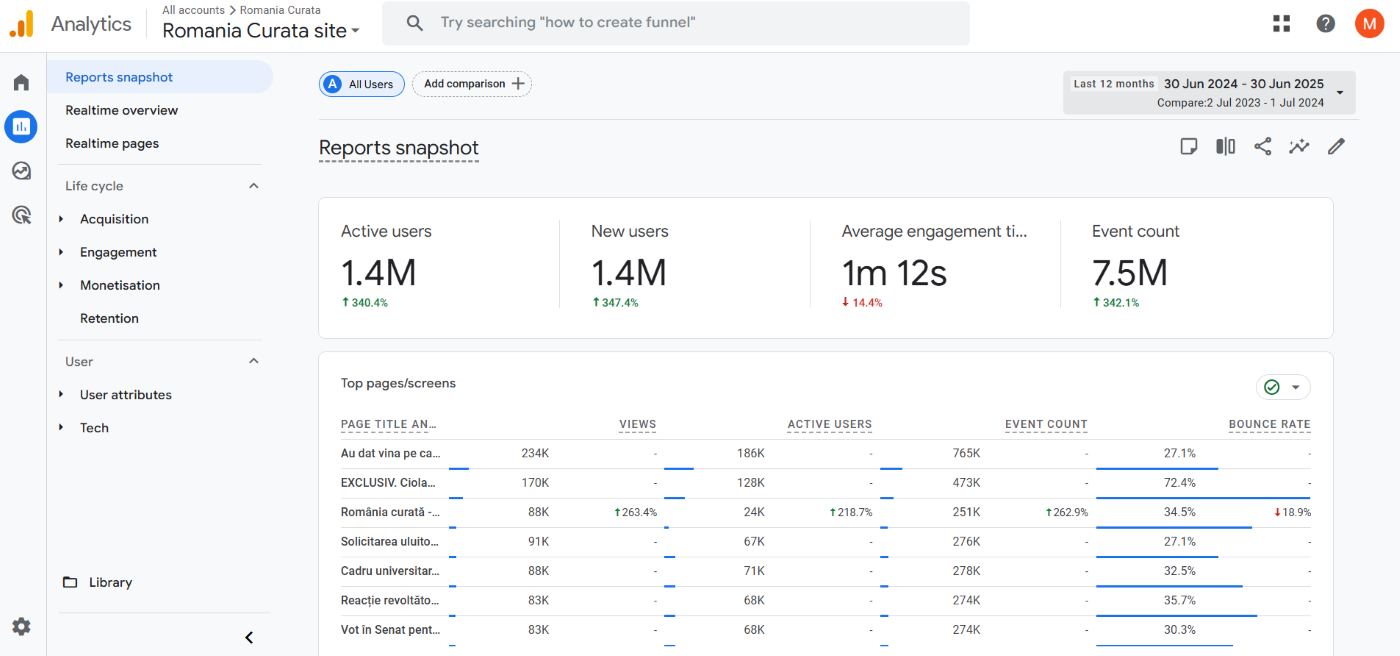Open Advertising icon in left rail
1400x656 pixels.
pos(21,215)
